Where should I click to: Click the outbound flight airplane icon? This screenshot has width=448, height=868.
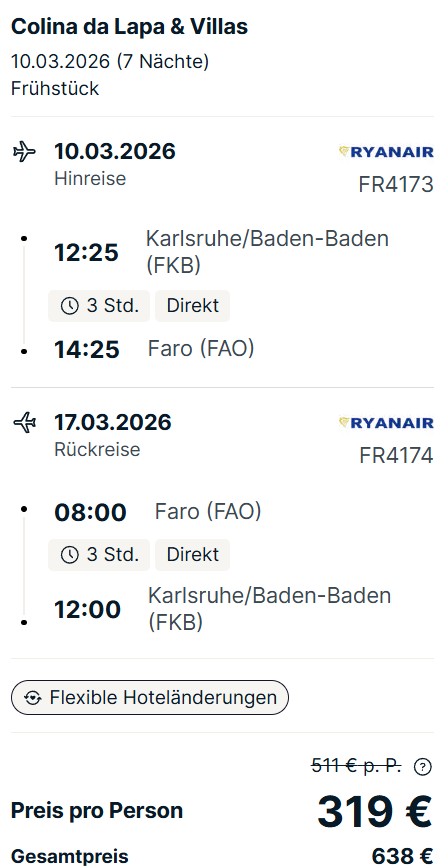tap(24, 151)
